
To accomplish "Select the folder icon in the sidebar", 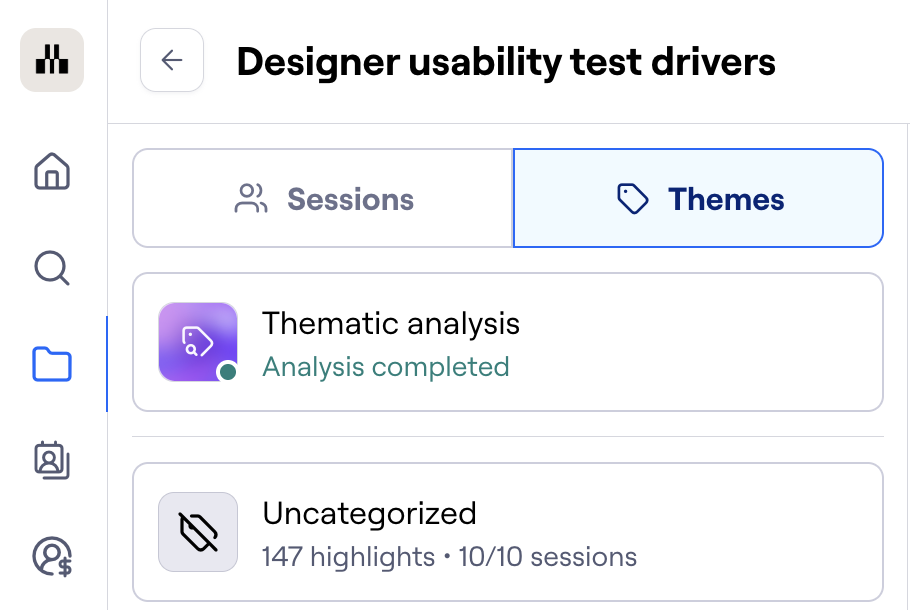I will click(52, 364).
